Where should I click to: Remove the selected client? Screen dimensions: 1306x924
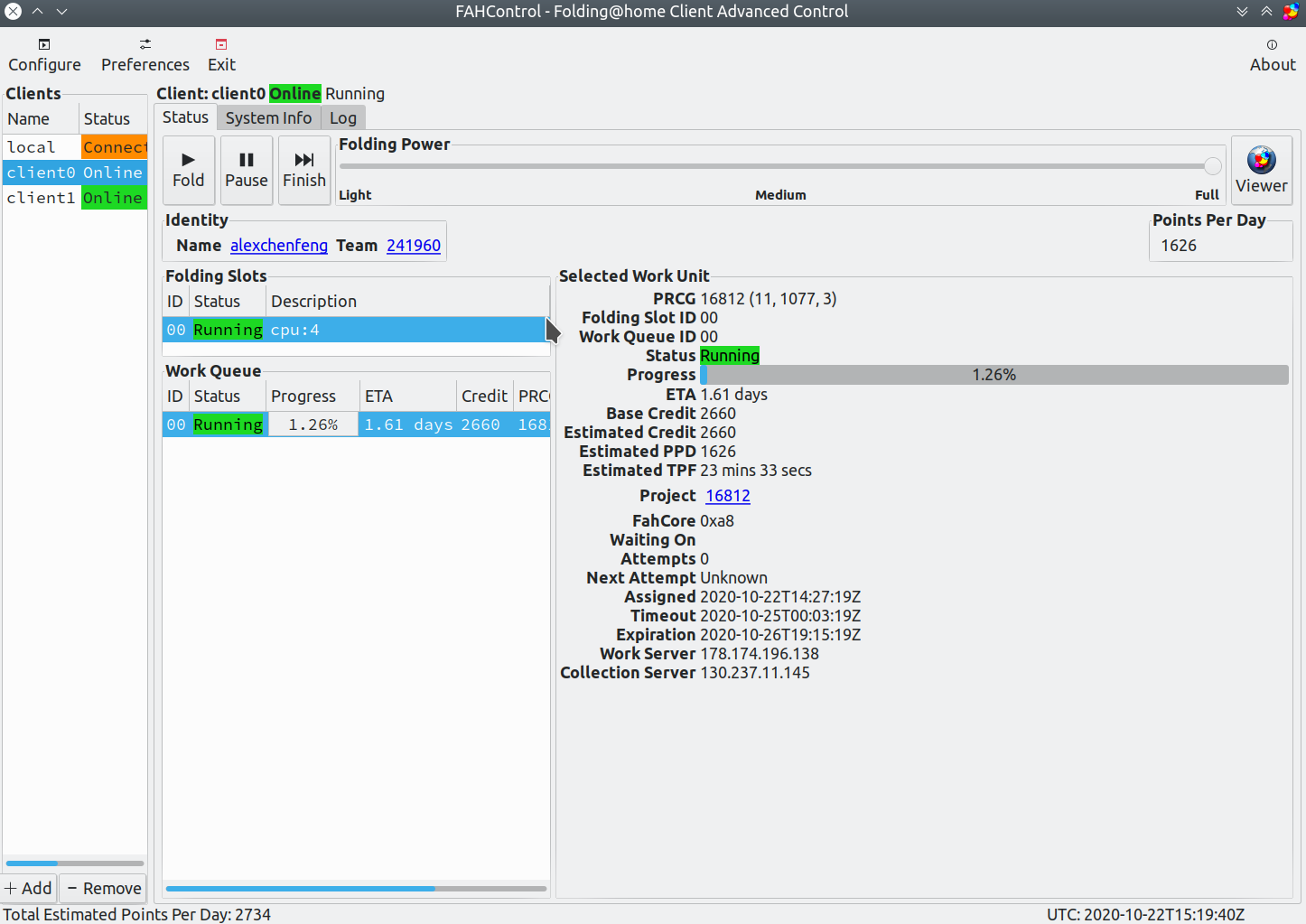tap(103, 888)
